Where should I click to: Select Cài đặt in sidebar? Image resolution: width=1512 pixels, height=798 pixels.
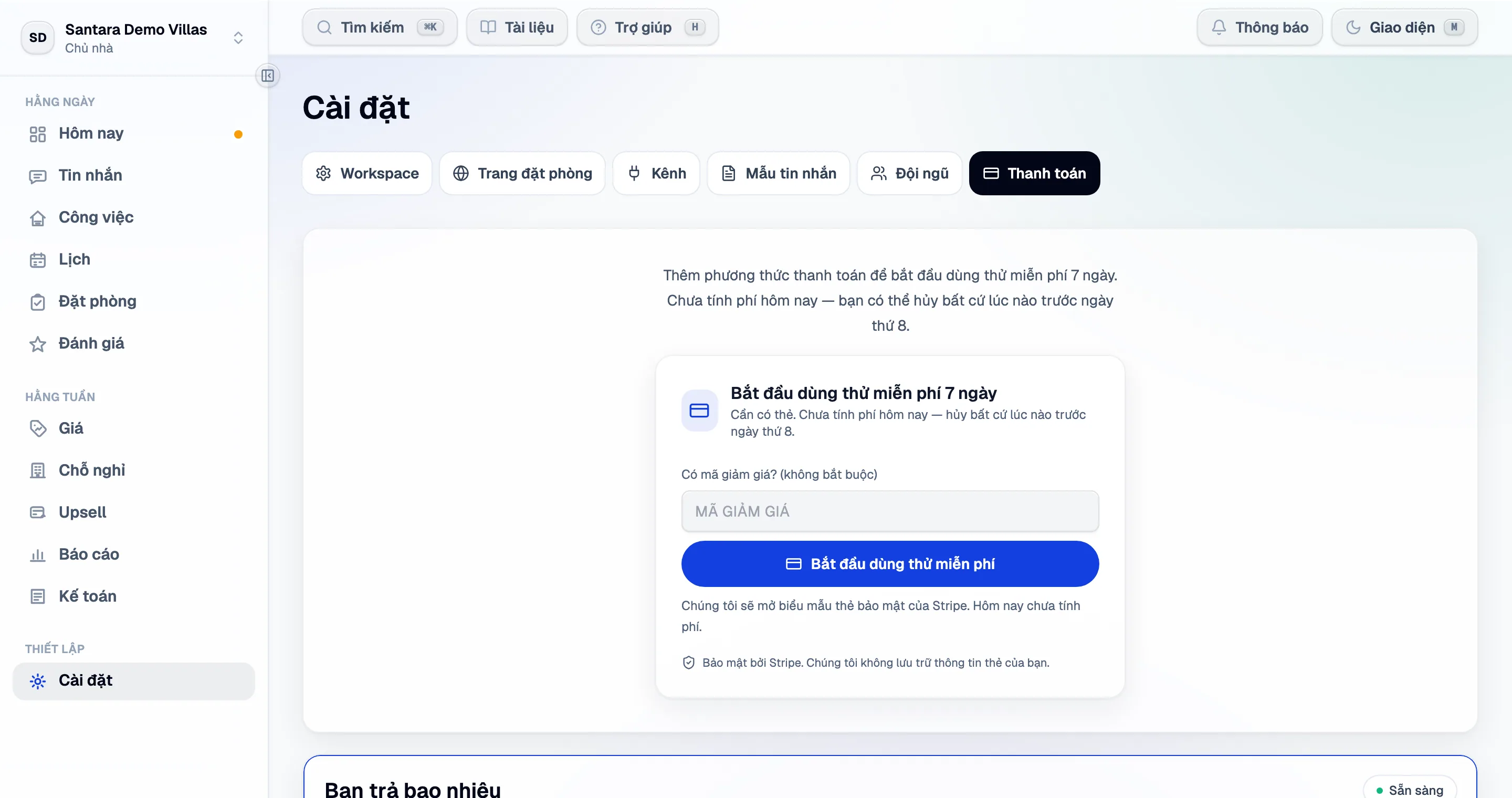pos(134,680)
